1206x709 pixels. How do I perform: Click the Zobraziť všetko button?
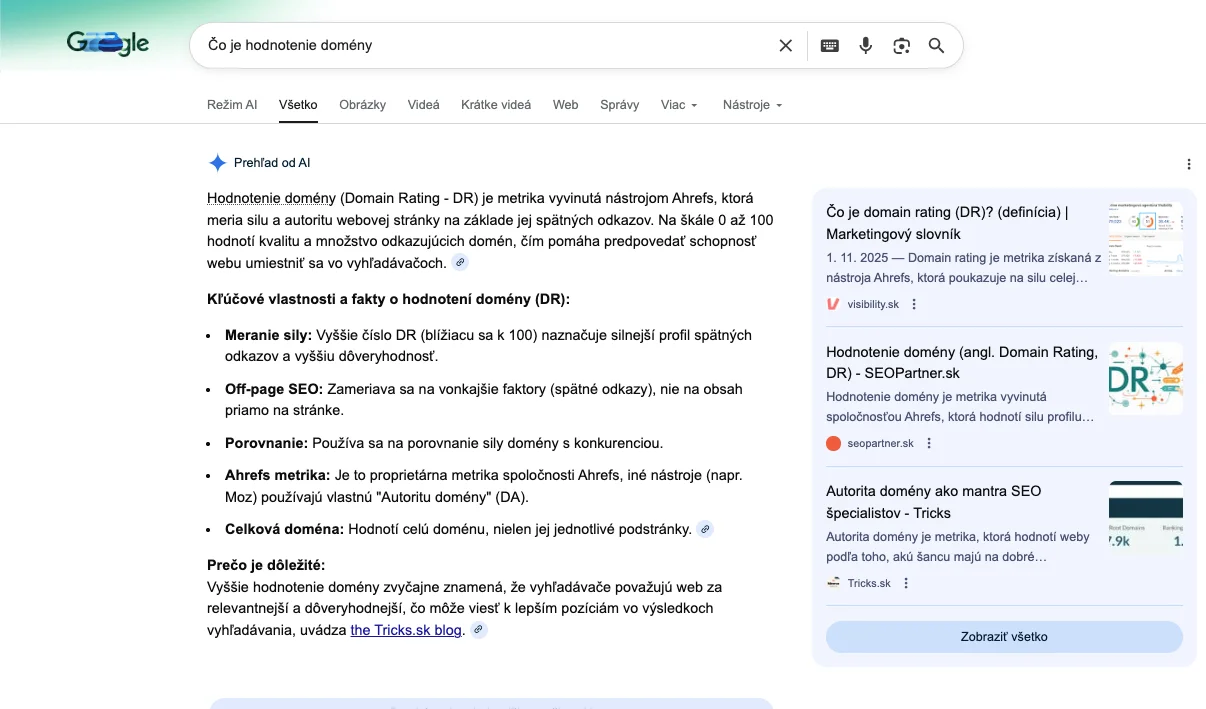click(x=1004, y=637)
